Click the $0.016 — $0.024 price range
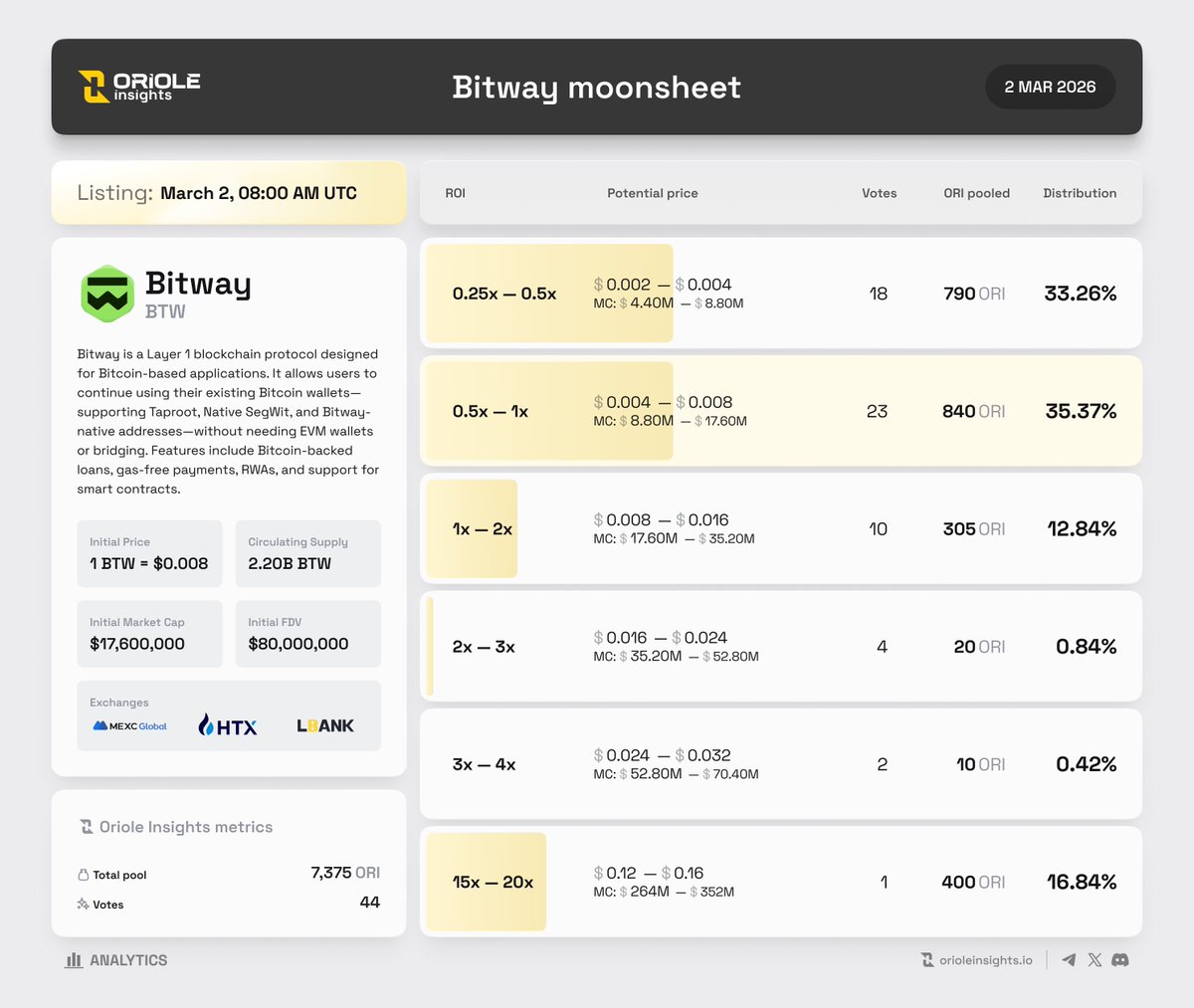Image resolution: width=1194 pixels, height=1008 pixels. click(x=661, y=637)
